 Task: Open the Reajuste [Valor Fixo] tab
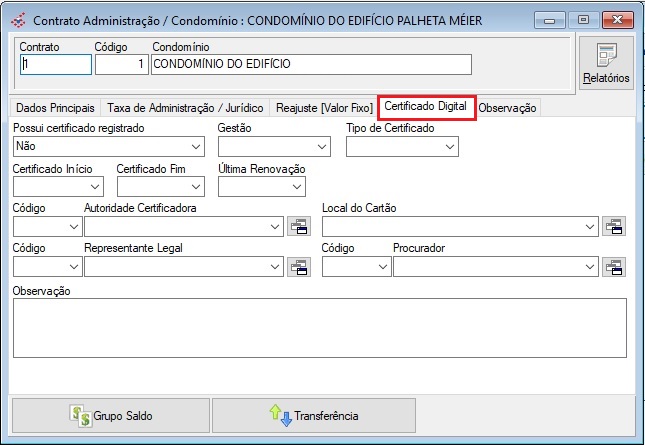[324, 108]
